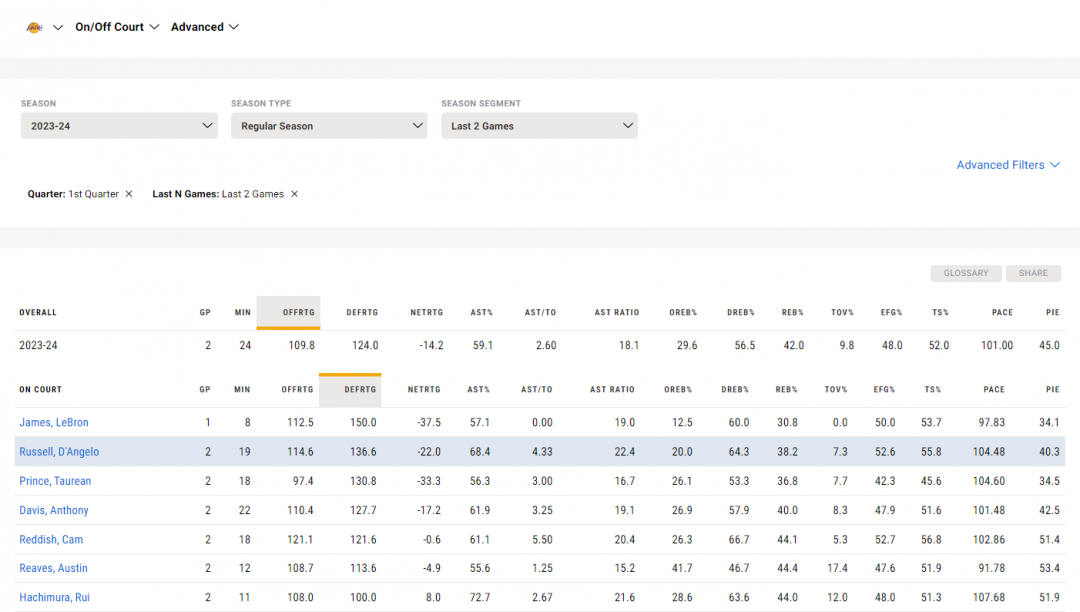
Task: Sort Overall table by EFG% column
Action: click(x=891, y=313)
